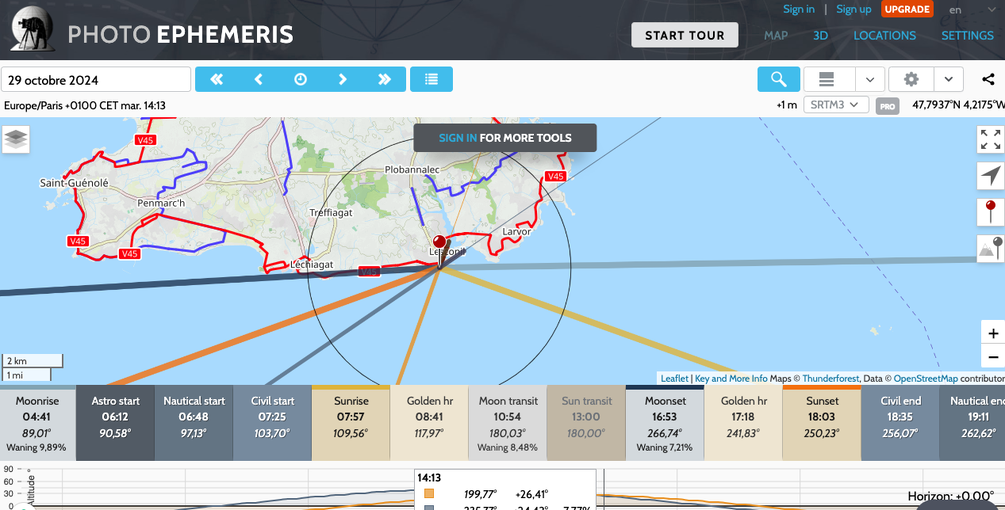Click the Penmarc'h town label
The image size is (1005, 510).
[161, 203]
